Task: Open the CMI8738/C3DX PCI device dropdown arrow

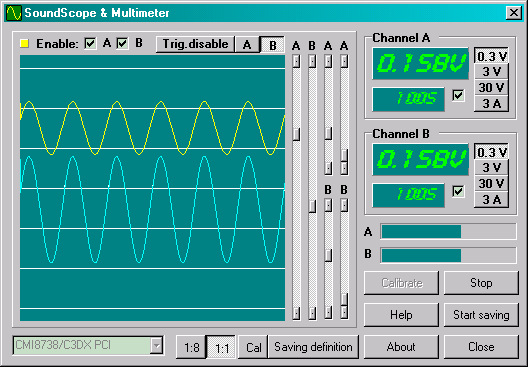Action: [157, 345]
